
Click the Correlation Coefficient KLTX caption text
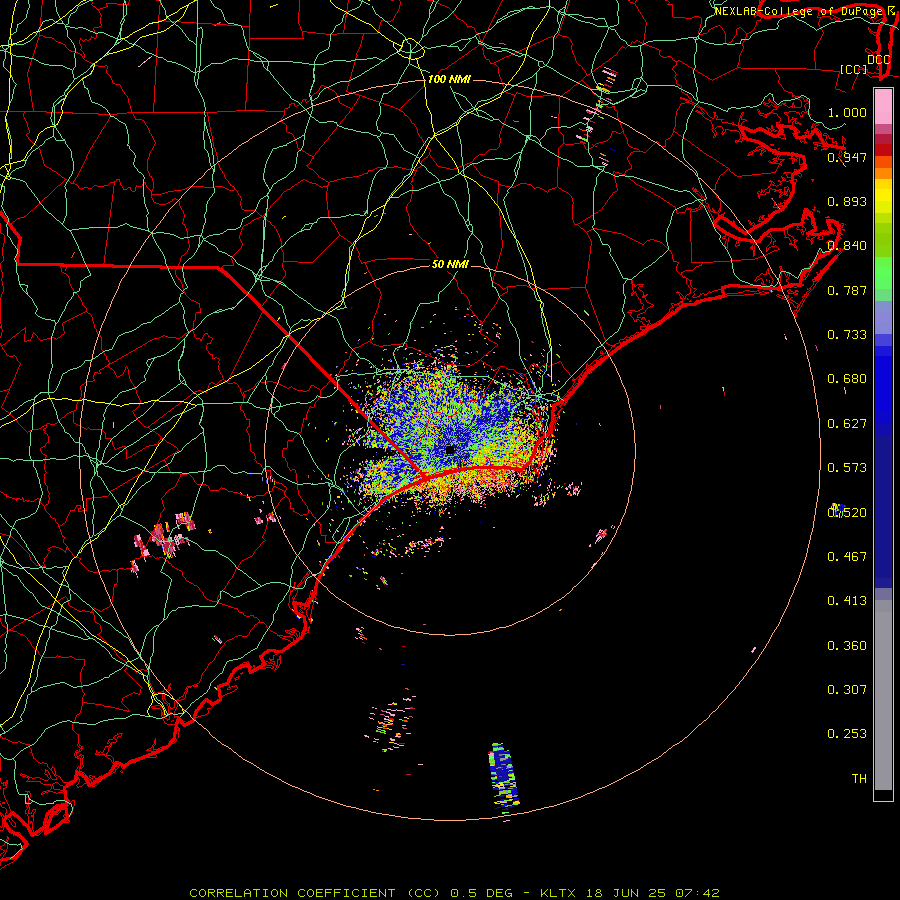(x=454, y=893)
